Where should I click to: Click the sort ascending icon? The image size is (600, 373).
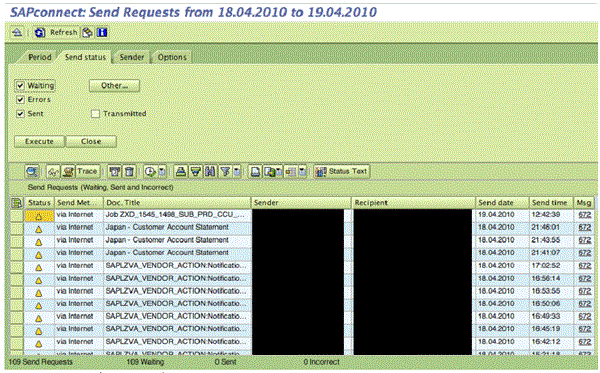coord(181,172)
